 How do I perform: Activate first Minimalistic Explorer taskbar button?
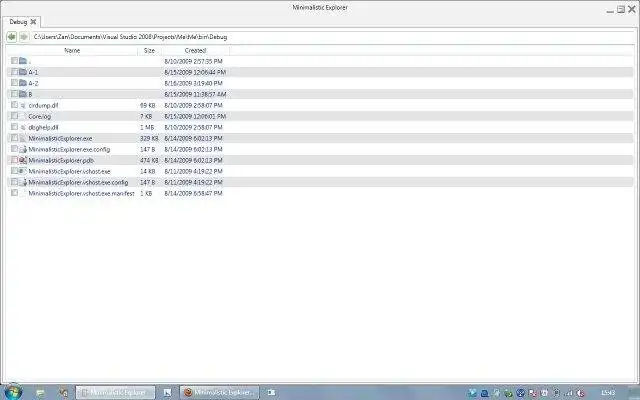(116, 392)
